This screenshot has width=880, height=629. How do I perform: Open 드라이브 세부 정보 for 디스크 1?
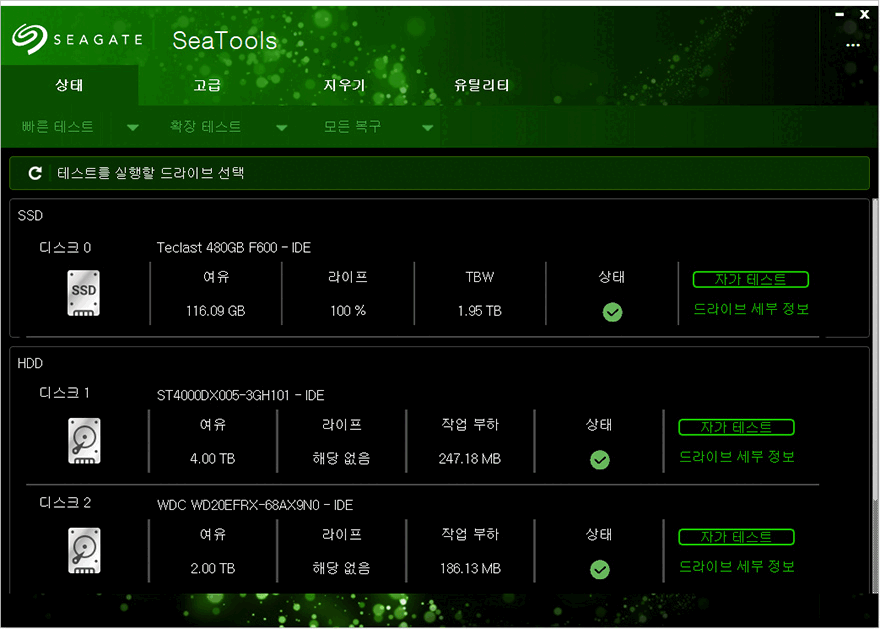[736, 457]
